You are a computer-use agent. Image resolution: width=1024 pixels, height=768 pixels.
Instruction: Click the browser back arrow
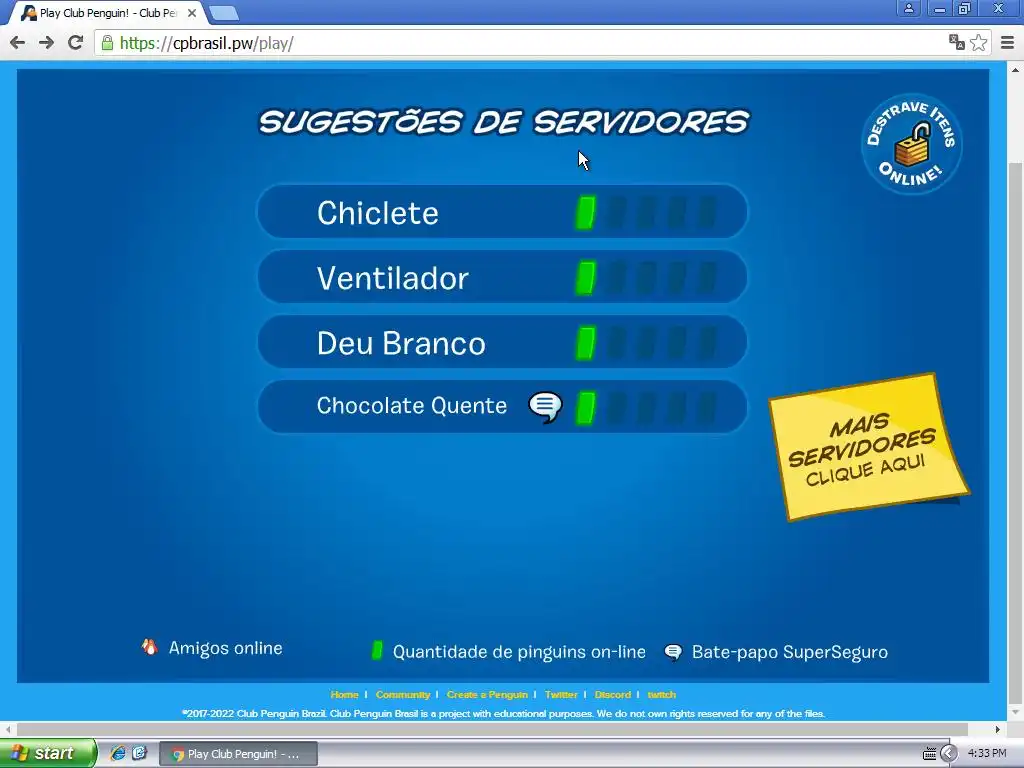coord(18,43)
